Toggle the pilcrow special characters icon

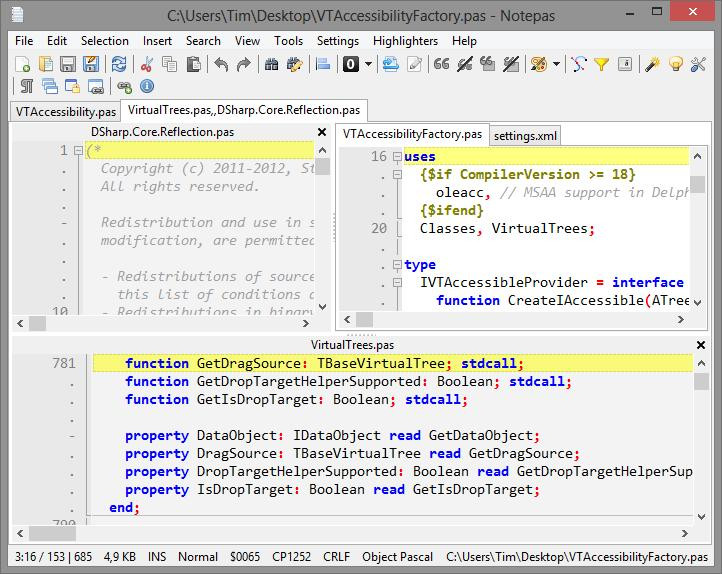coord(27,86)
